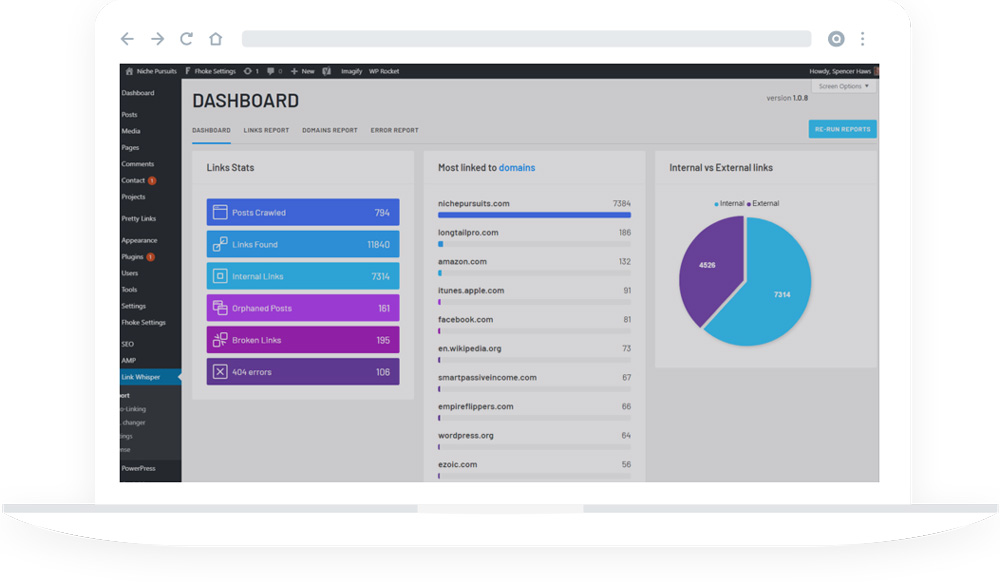
Task: Click the Links Found icon
Action: [220, 244]
